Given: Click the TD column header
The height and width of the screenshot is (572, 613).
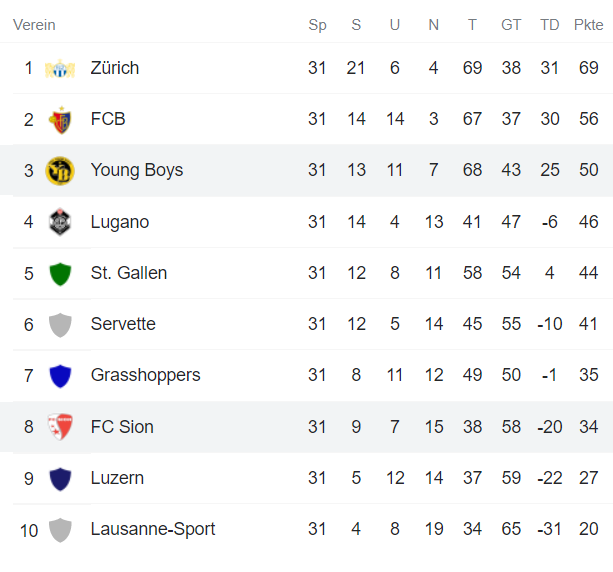Looking at the screenshot, I should (550, 25).
